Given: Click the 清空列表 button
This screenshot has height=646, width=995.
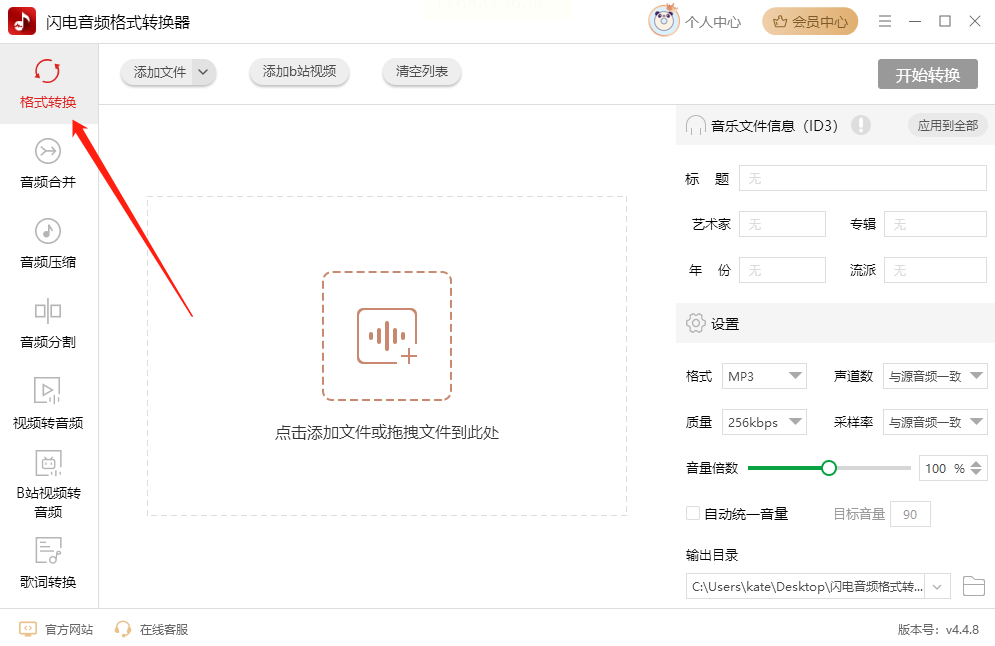Looking at the screenshot, I should coord(421,71).
